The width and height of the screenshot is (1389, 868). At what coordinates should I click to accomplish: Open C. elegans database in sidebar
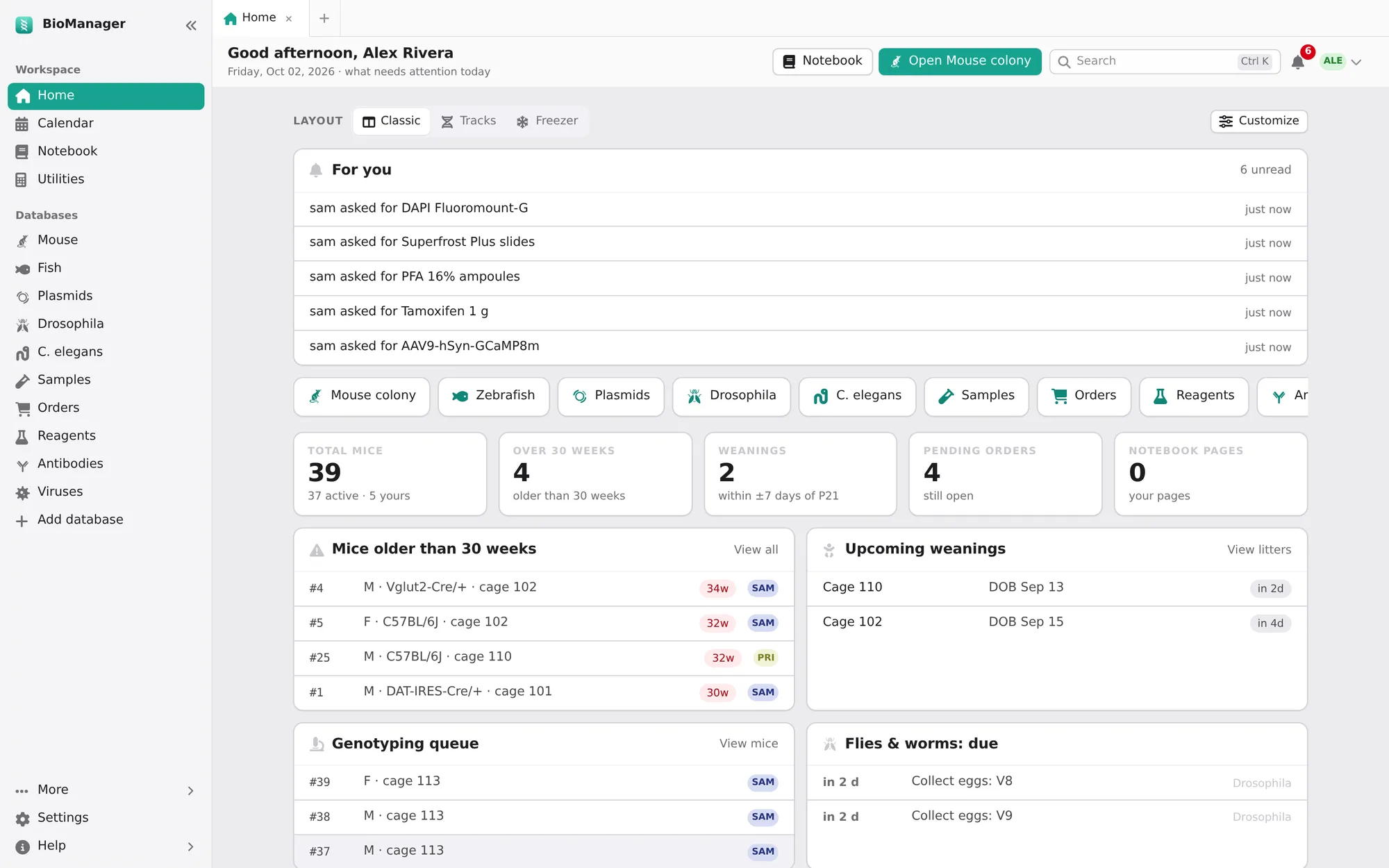coord(106,352)
